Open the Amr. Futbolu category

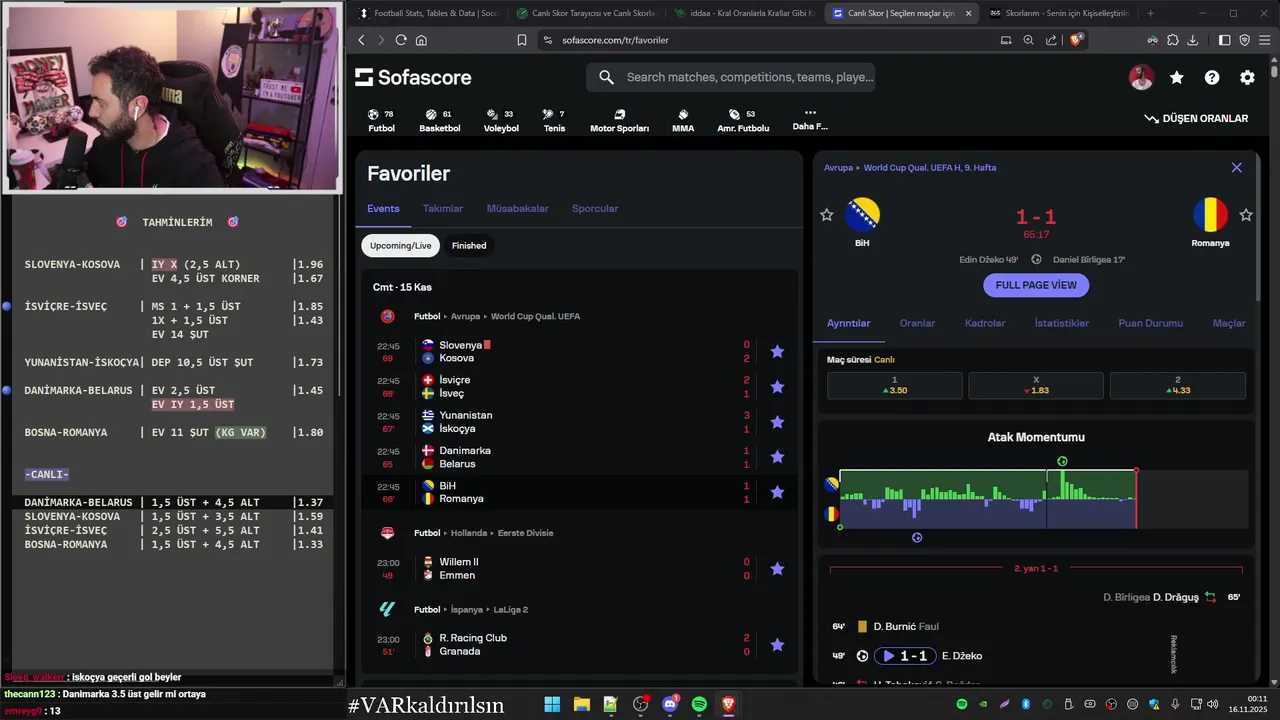pos(743,120)
